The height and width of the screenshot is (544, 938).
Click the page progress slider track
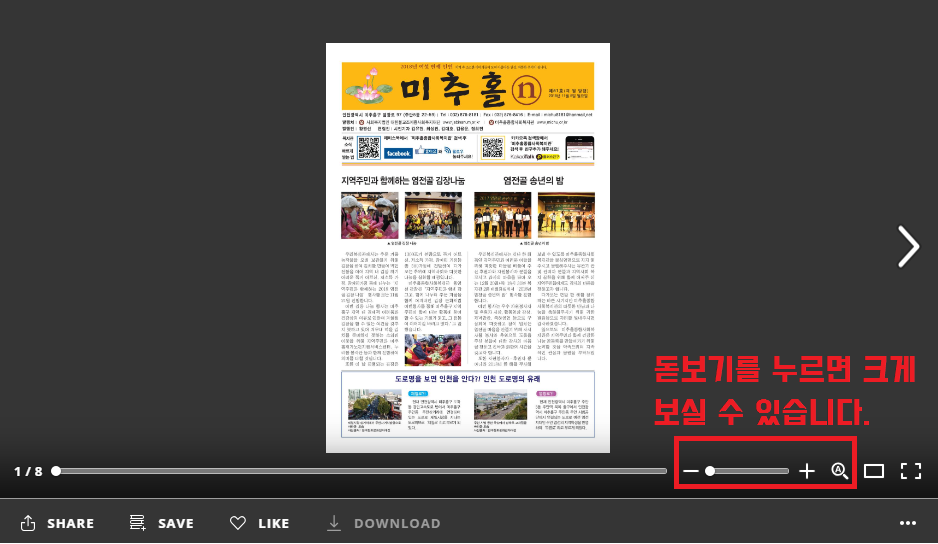360,471
